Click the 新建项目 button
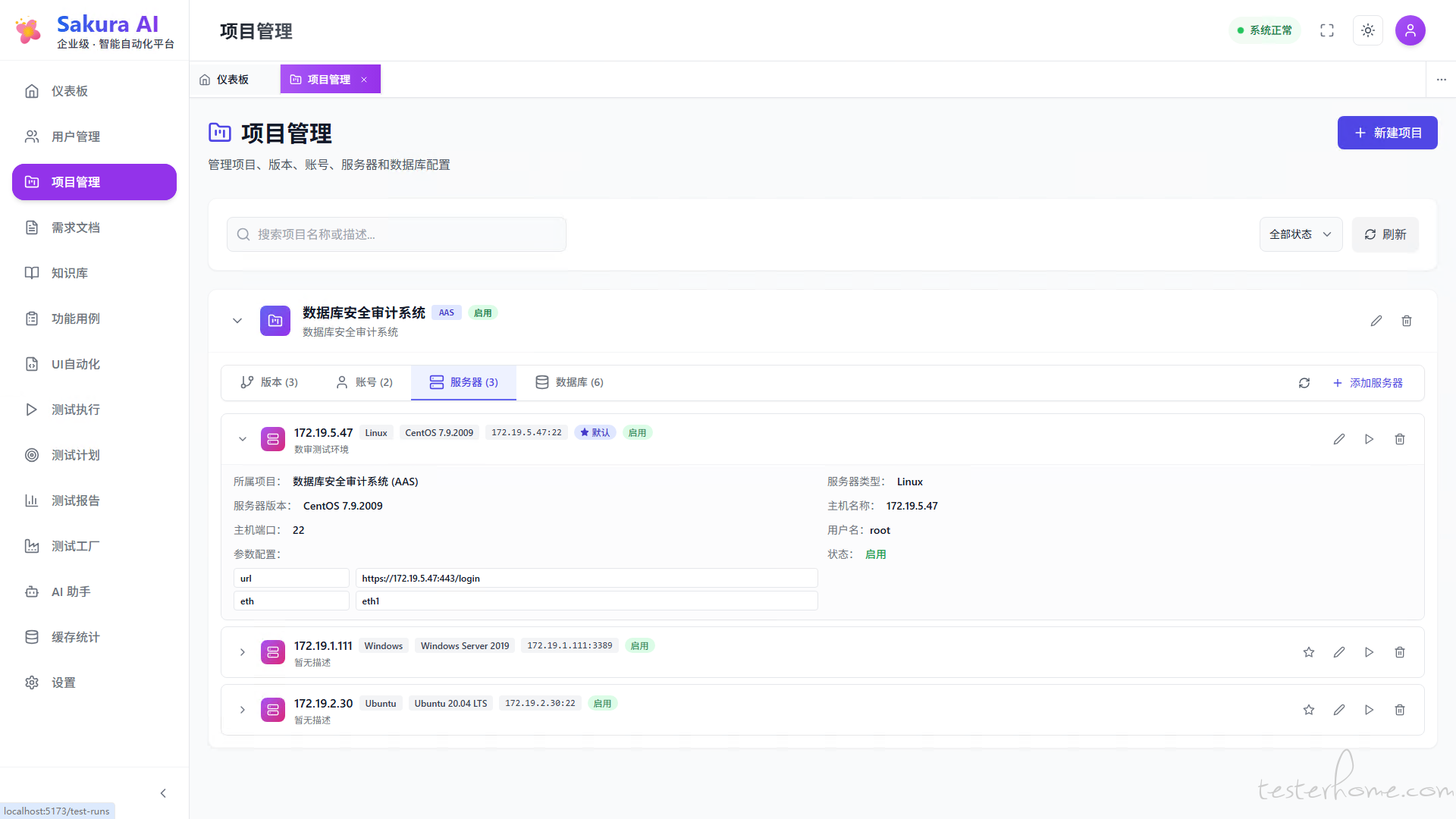This screenshot has width=1456, height=819. (x=1387, y=133)
